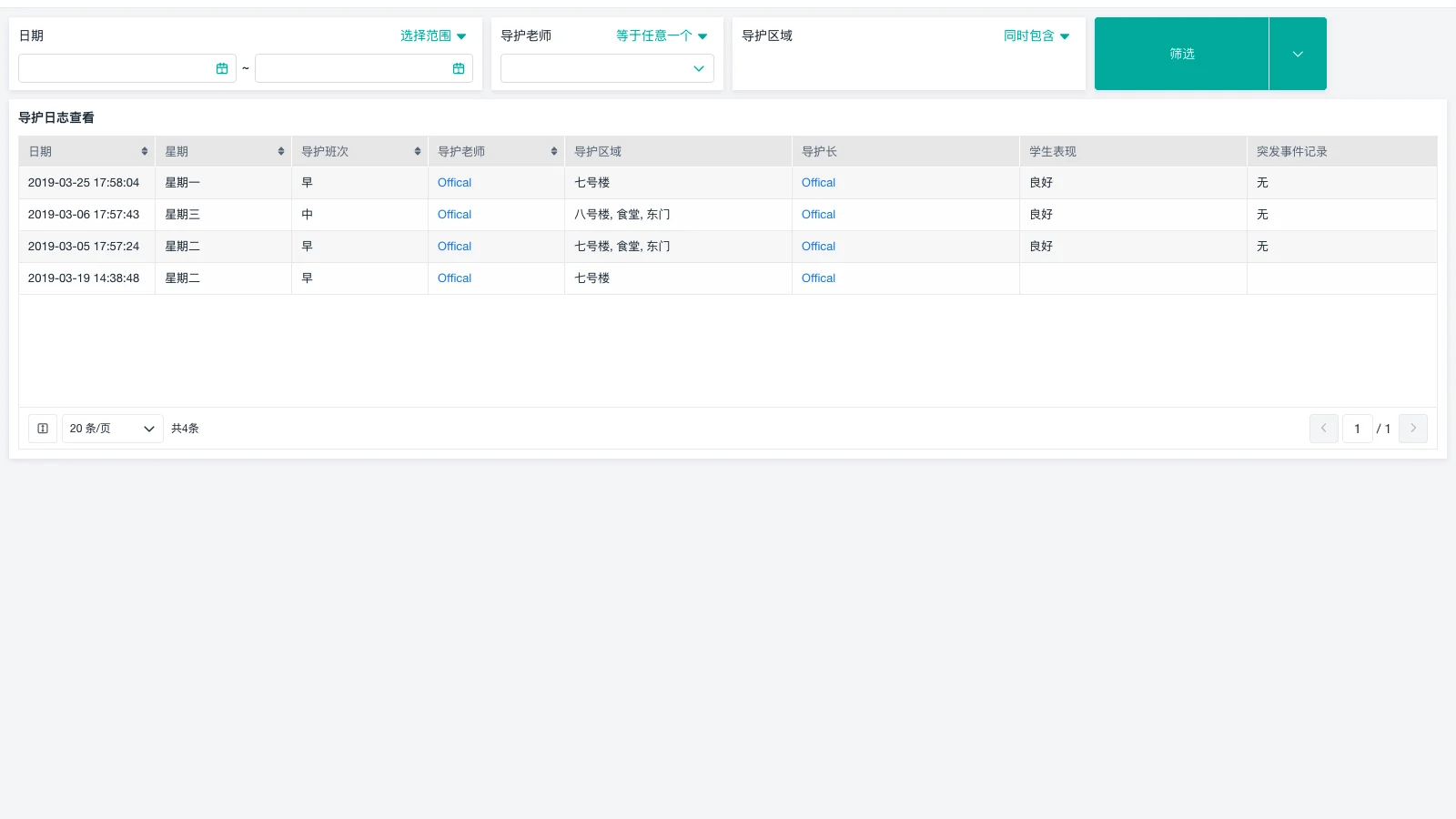Screen dimensions: 1456x819
Task: Expand the 导护老师 selection combo box
Action: (607, 68)
